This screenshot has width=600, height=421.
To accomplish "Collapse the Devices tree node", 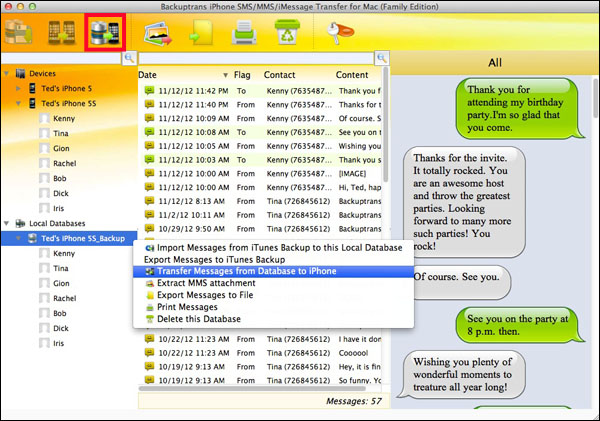I will pos(7,73).
